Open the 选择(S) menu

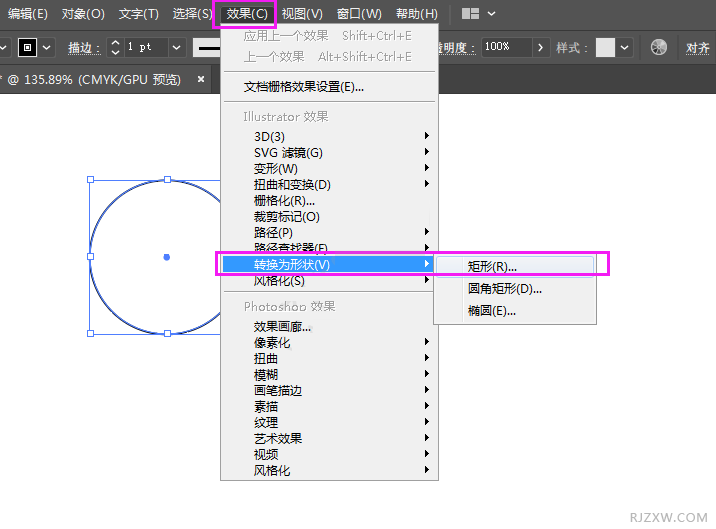click(192, 14)
